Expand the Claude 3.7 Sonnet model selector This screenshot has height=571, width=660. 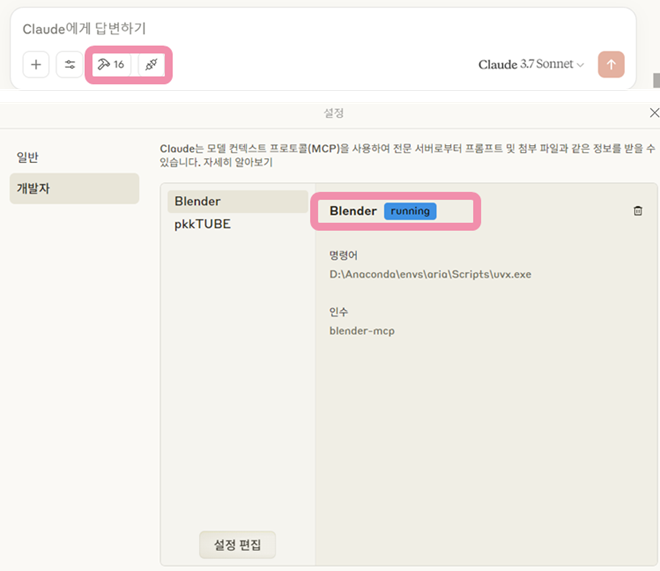530,65
